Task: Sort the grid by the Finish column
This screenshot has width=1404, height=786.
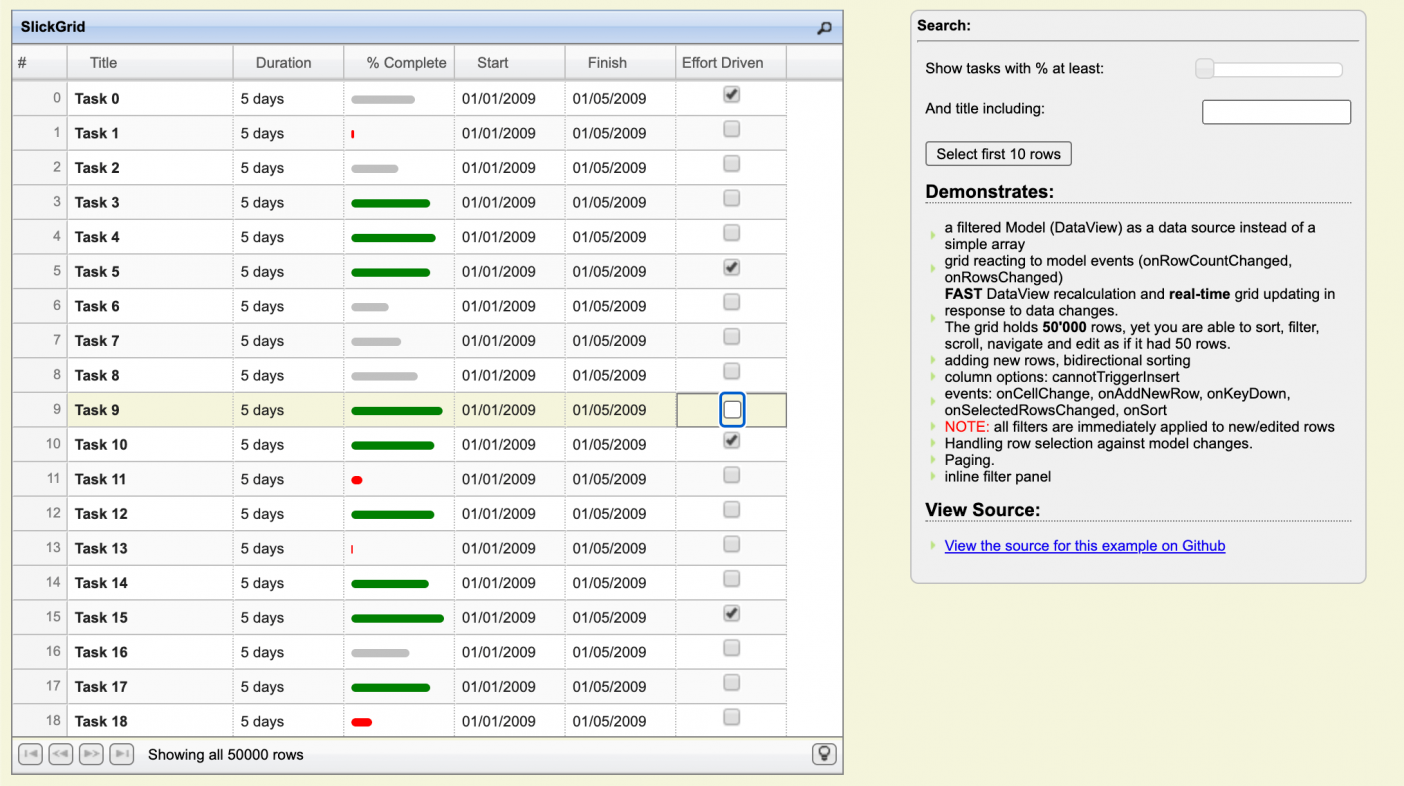Action: pos(607,62)
